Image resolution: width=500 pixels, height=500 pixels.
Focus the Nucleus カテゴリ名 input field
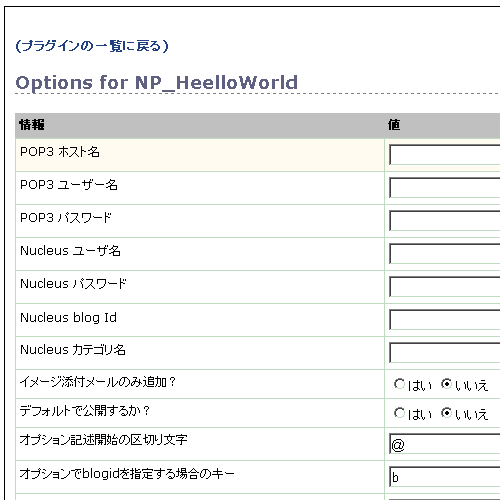click(x=445, y=353)
